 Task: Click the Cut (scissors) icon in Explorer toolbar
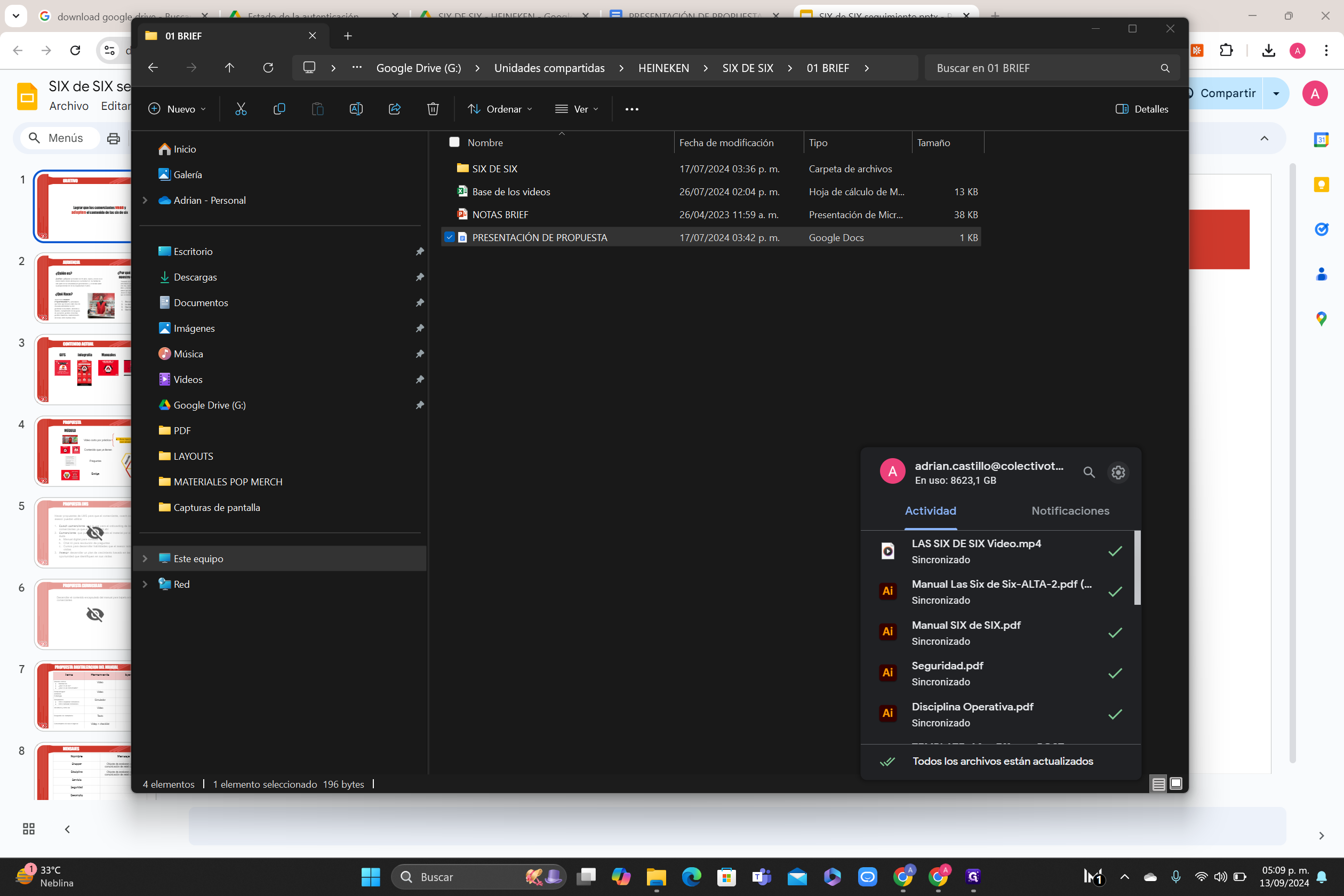coord(241,109)
